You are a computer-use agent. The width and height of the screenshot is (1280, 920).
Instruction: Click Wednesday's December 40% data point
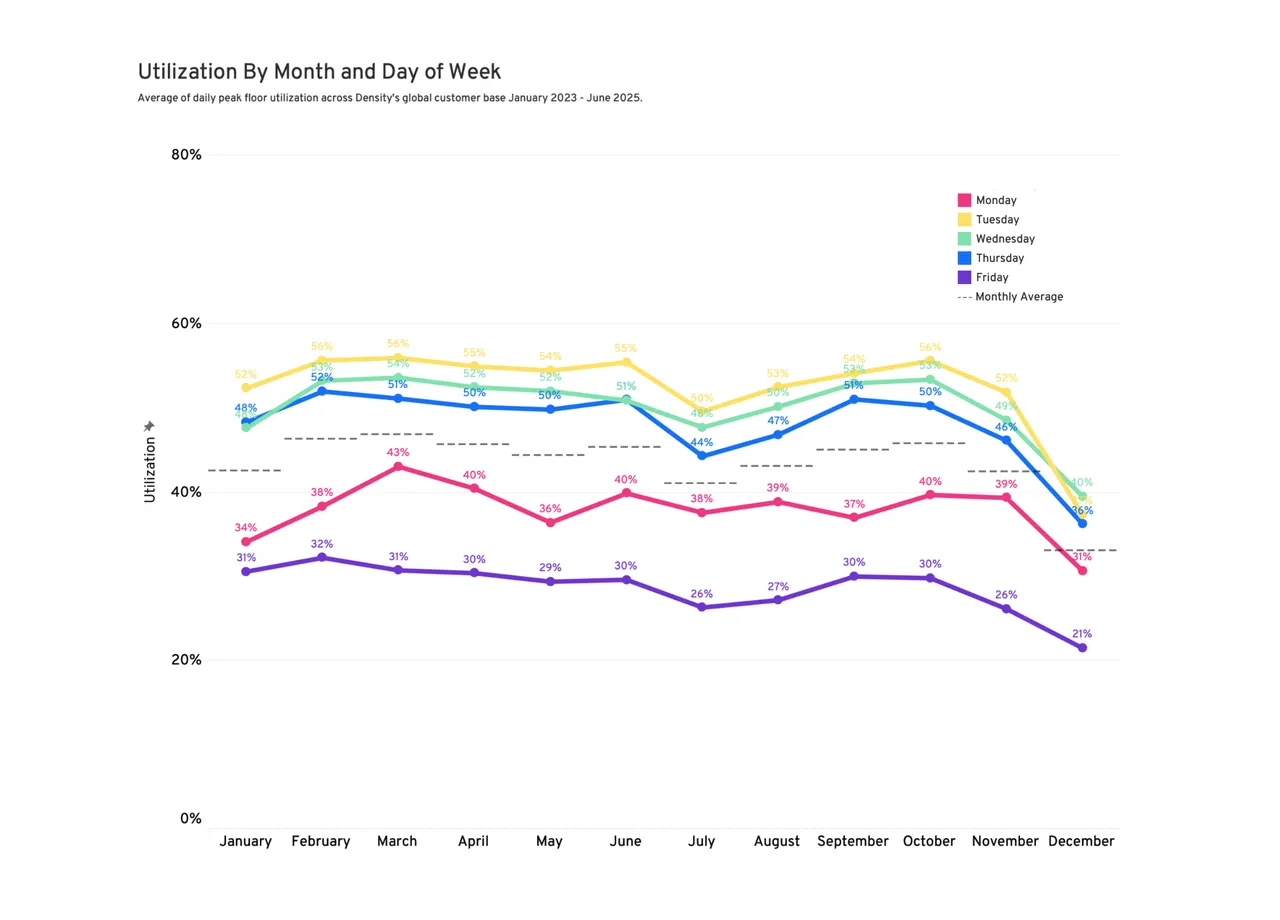[1082, 496]
